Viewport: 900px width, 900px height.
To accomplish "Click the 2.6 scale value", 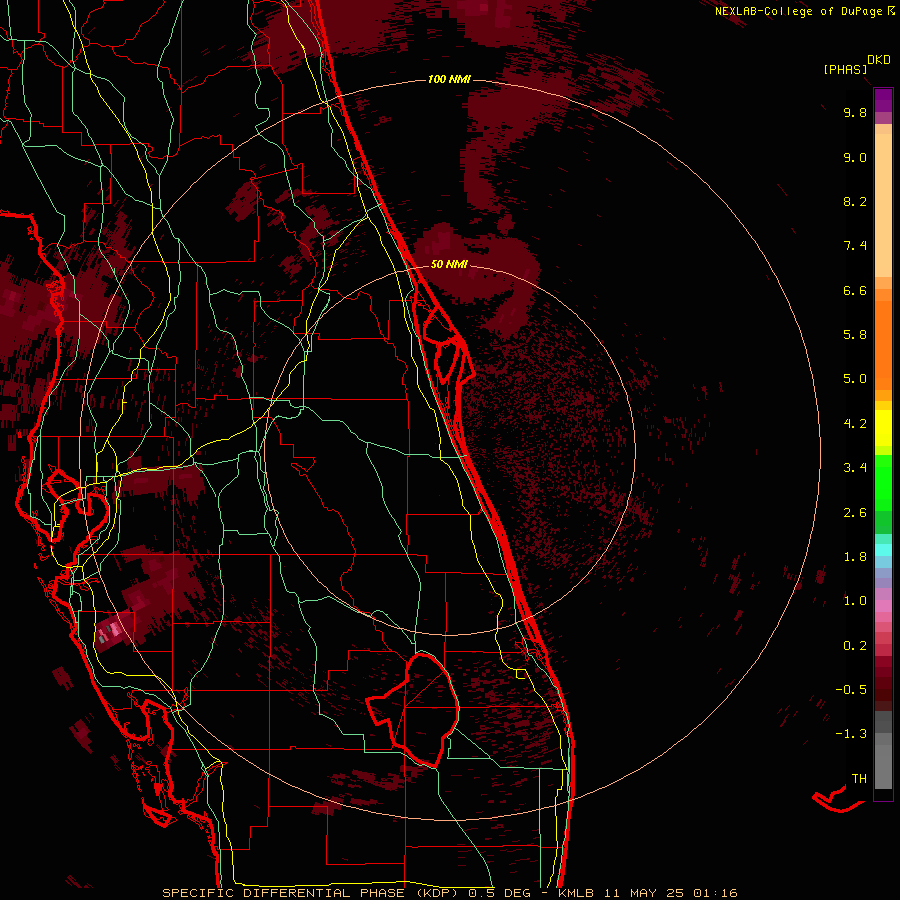I will tap(855, 513).
